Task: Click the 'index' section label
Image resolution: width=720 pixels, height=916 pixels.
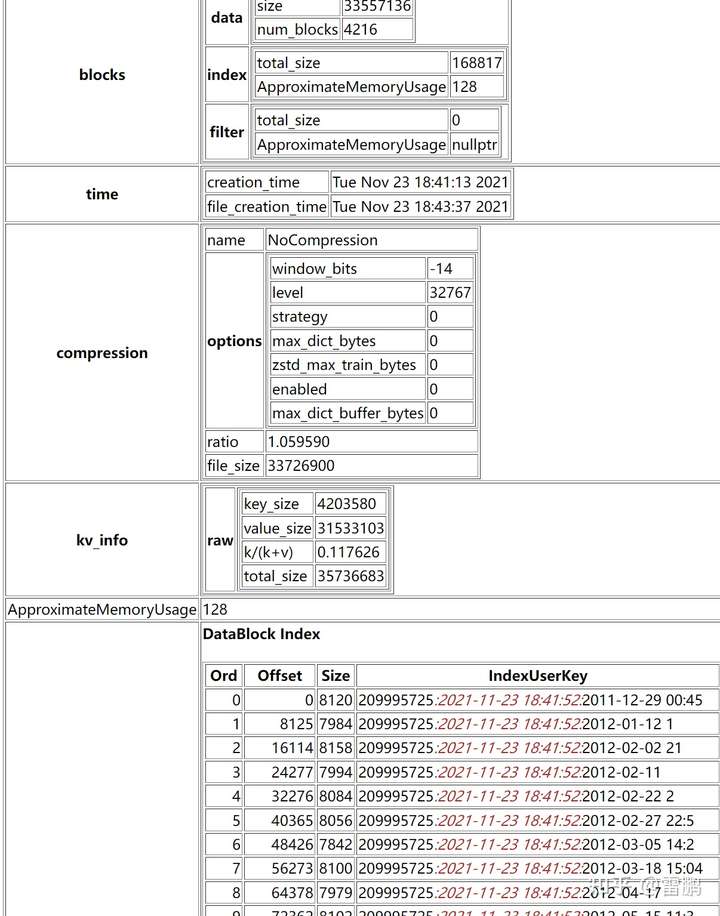Action: pyautogui.click(x=227, y=75)
